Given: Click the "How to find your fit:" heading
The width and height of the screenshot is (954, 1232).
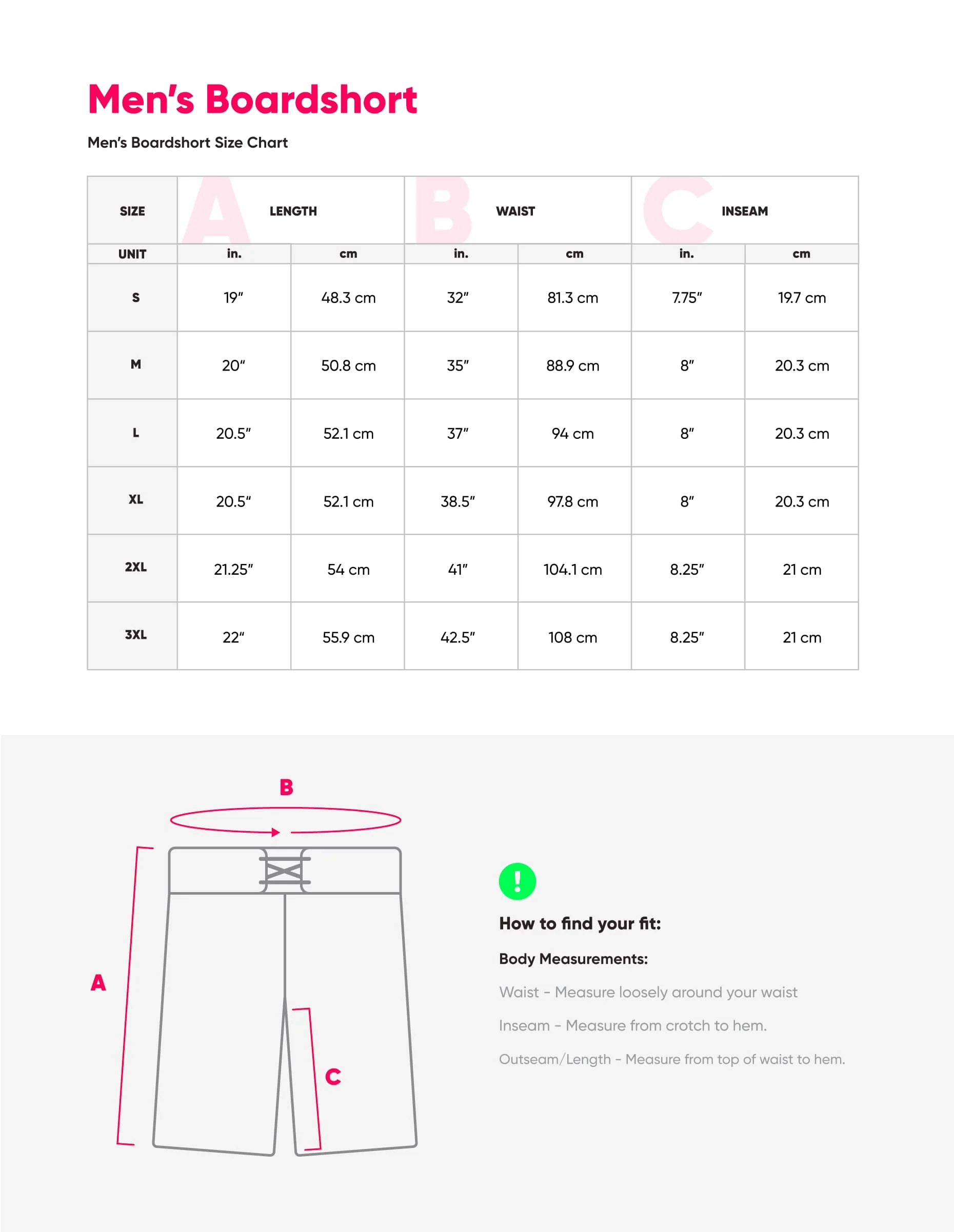Looking at the screenshot, I should (x=580, y=923).
